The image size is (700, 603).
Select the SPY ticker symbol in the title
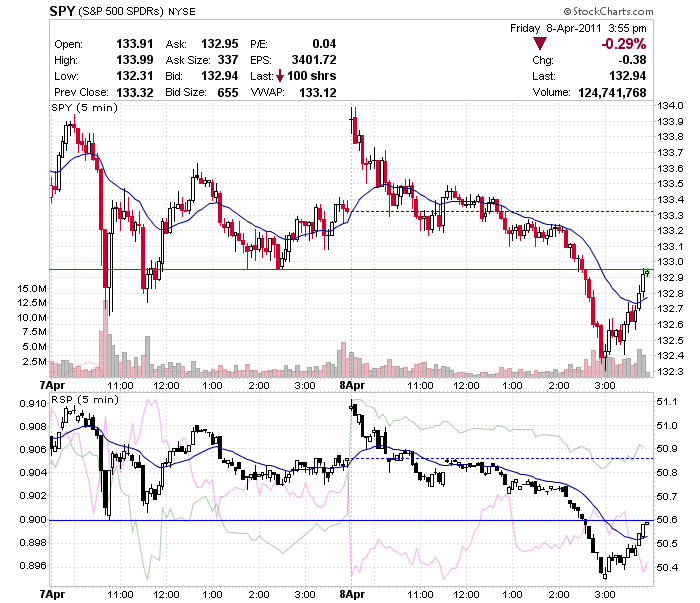[62, 11]
